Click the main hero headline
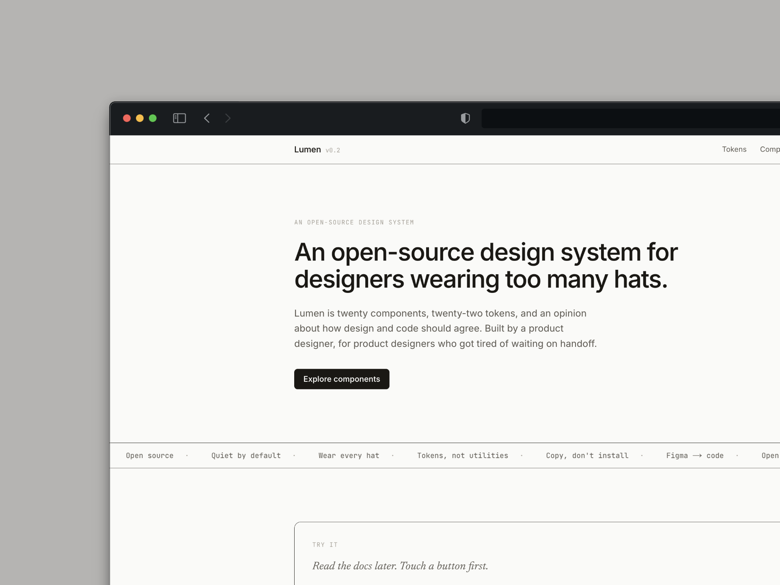The height and width of the screenshot is (585, 780). point(486,266)
